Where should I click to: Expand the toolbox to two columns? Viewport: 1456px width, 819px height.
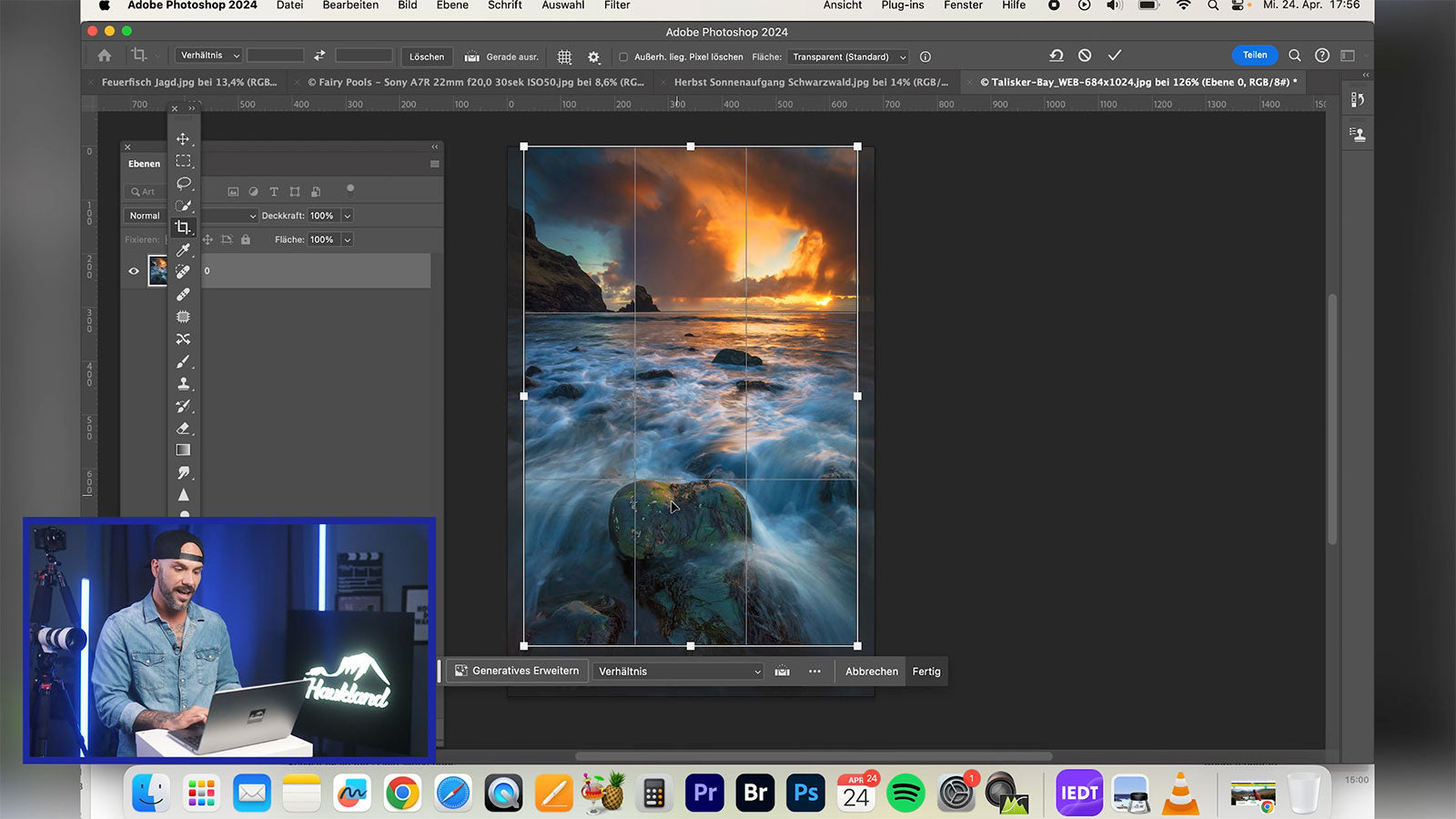[x=192, y=108]
